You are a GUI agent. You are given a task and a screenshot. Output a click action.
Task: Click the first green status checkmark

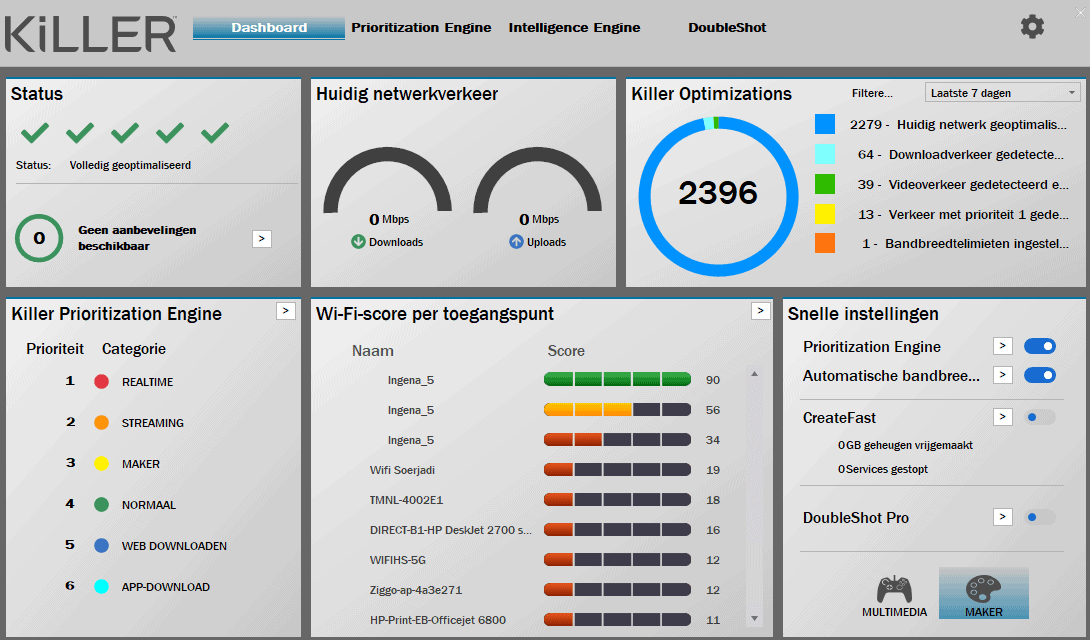pyautogui.click(x=35, y=132)
